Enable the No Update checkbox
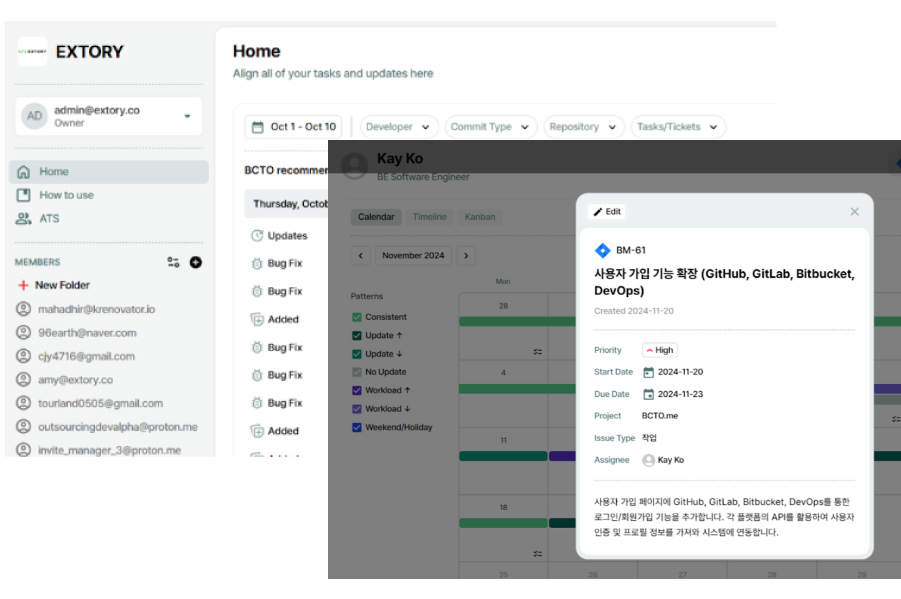 (357, 372)
